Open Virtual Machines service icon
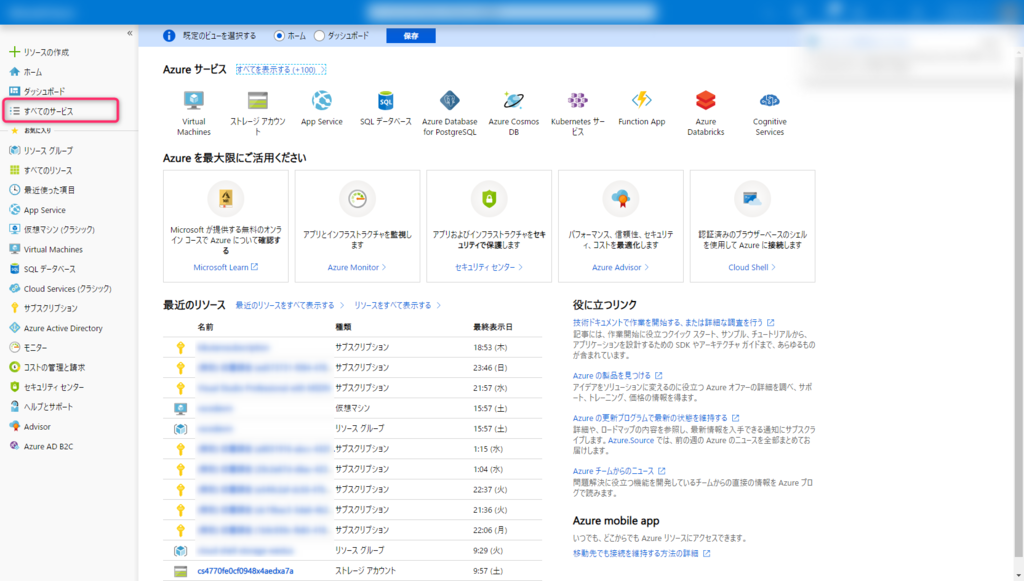The height and width of the screenshot is (581, 1024). pyautogui.click(x=194, y=101)
